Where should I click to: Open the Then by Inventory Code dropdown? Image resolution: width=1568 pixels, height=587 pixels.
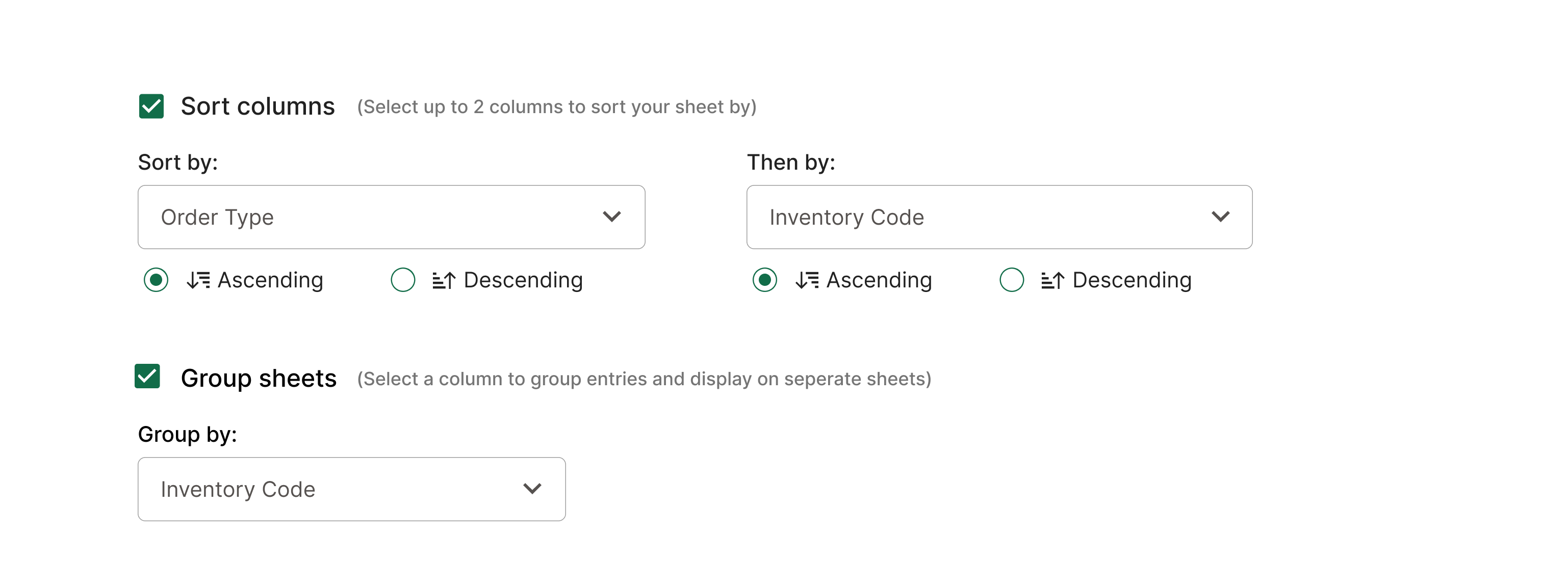[999, 217]
